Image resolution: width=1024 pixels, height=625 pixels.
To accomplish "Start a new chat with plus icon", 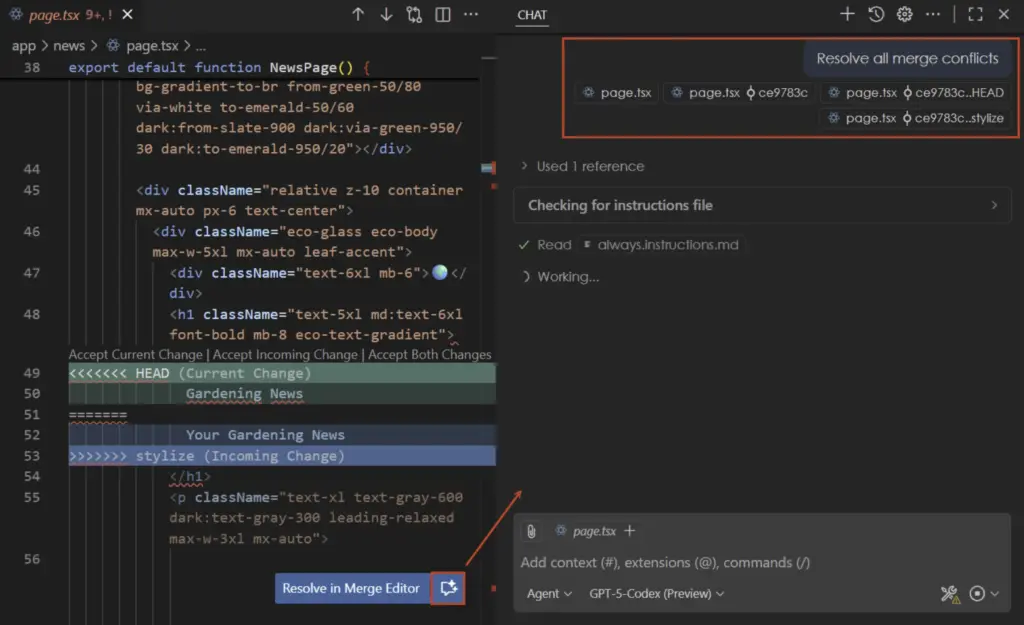I will (x=847, y=14).
